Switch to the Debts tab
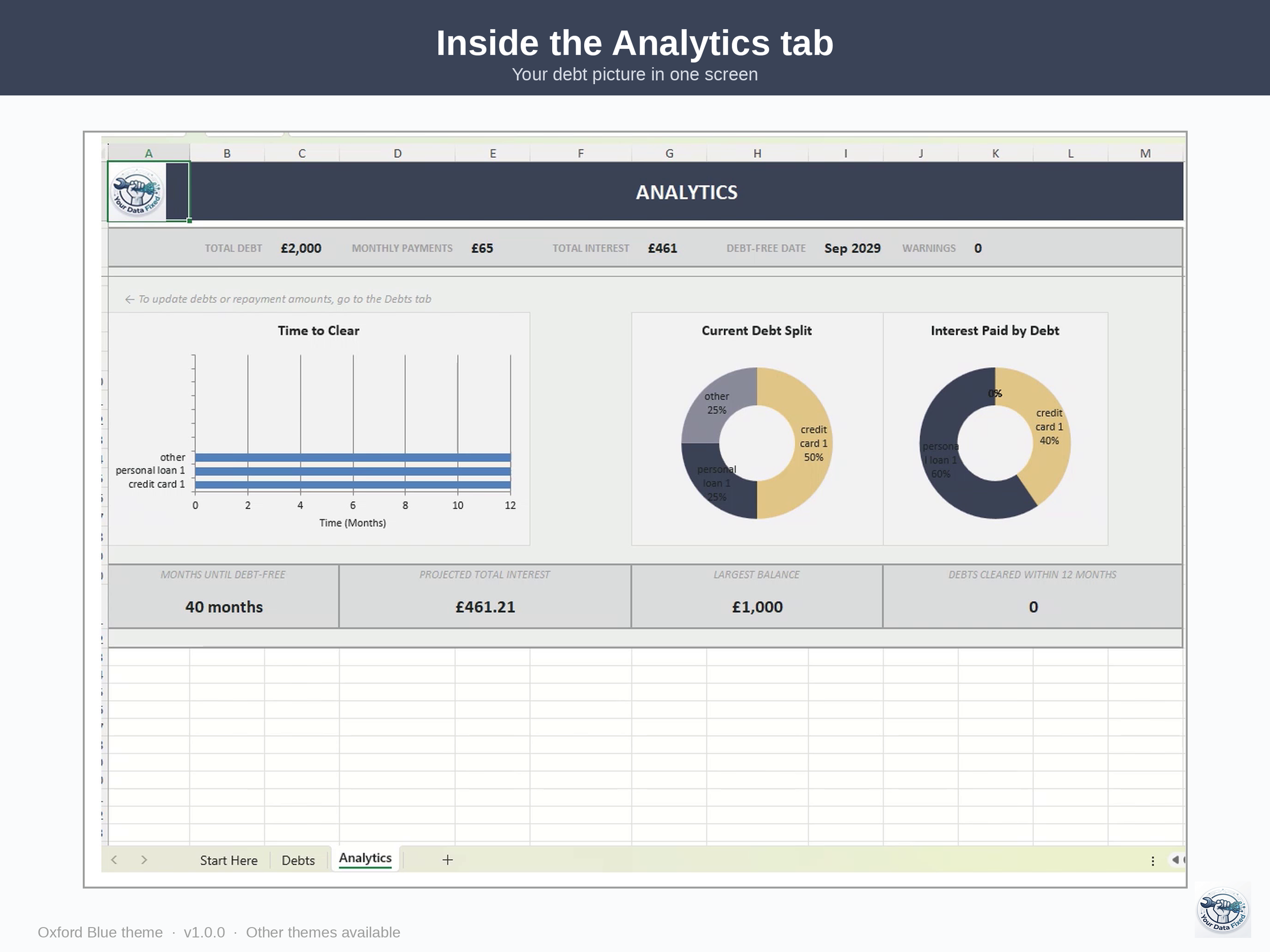The height and width of the screenshot is (952, 1270). click(x=298, y=860)
